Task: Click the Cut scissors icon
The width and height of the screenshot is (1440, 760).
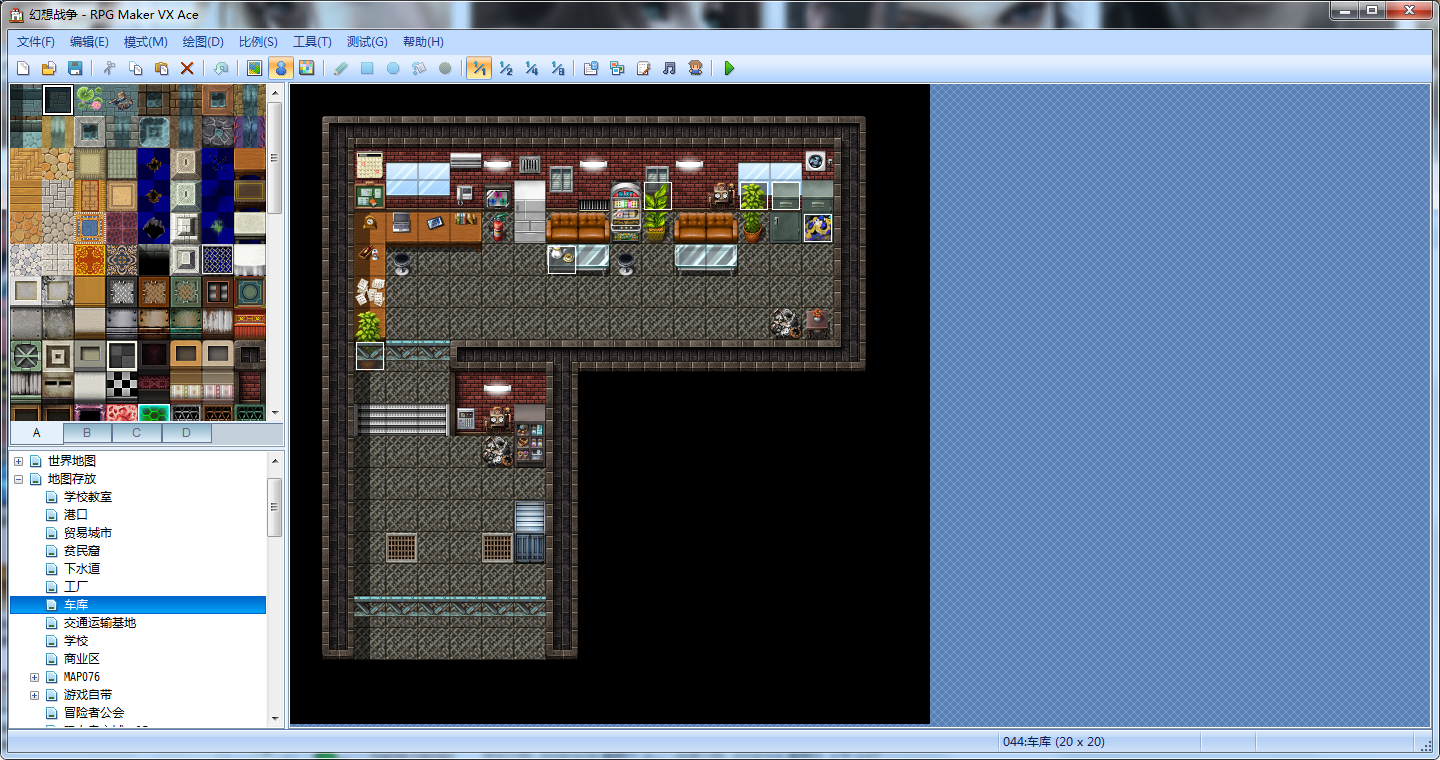Action: coord(109,68)
